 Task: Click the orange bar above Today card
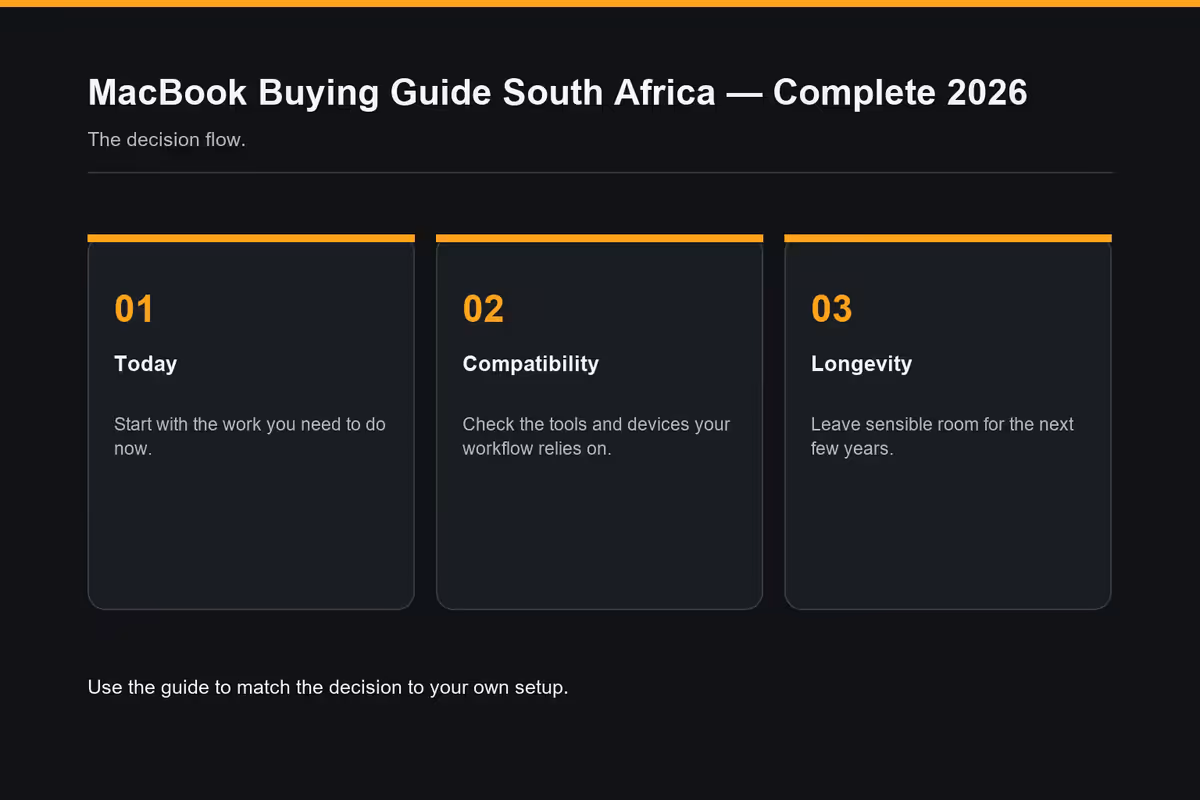point(251,238)
